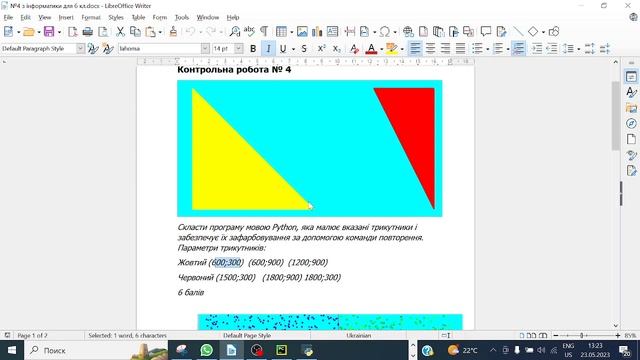Click the Copy icon
Image resolution: width=640 pixels, height=360 pixels.
(135, 31)
